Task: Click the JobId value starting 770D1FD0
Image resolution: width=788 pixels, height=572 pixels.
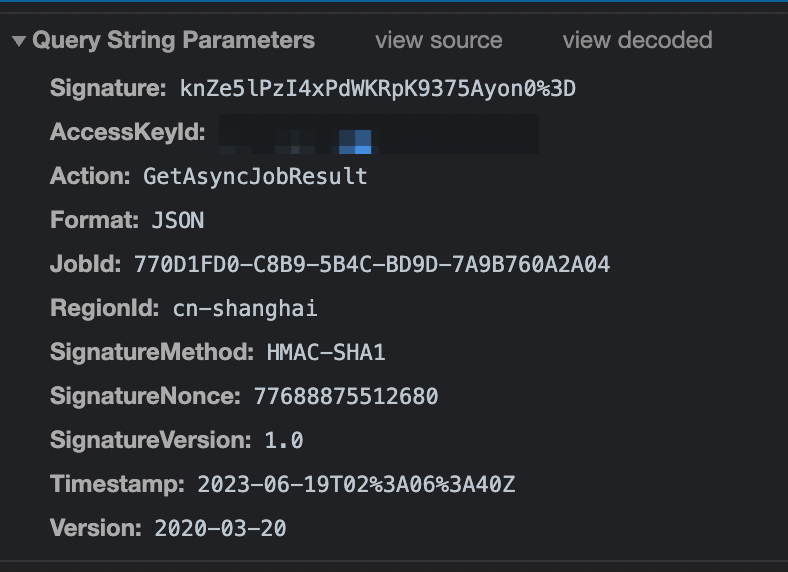Action: (x=372, y=264)
